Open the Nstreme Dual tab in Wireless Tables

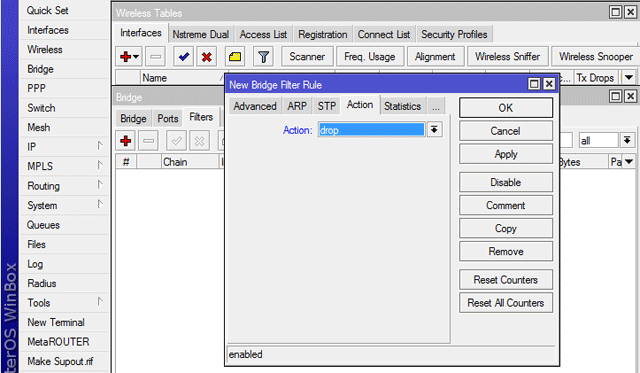[x=200, y=34]
